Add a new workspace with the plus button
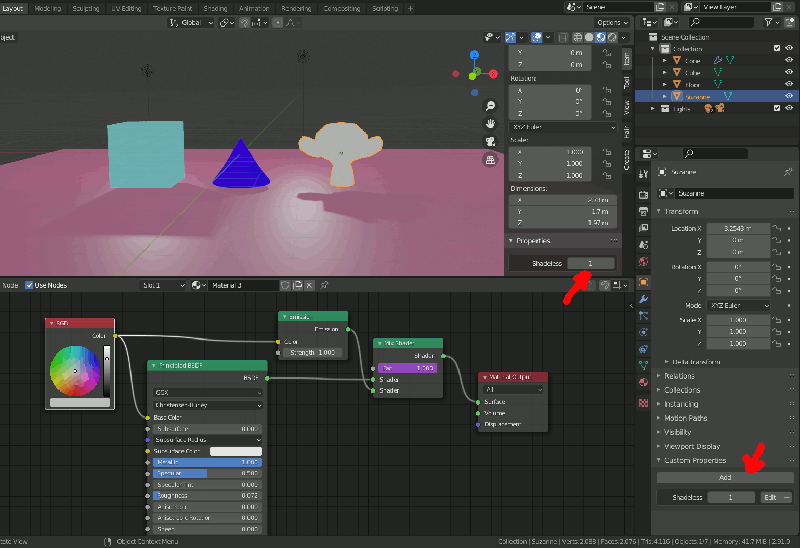Image resolution: width=800 pixels, height=548 pixels. (x=410, y=8)
